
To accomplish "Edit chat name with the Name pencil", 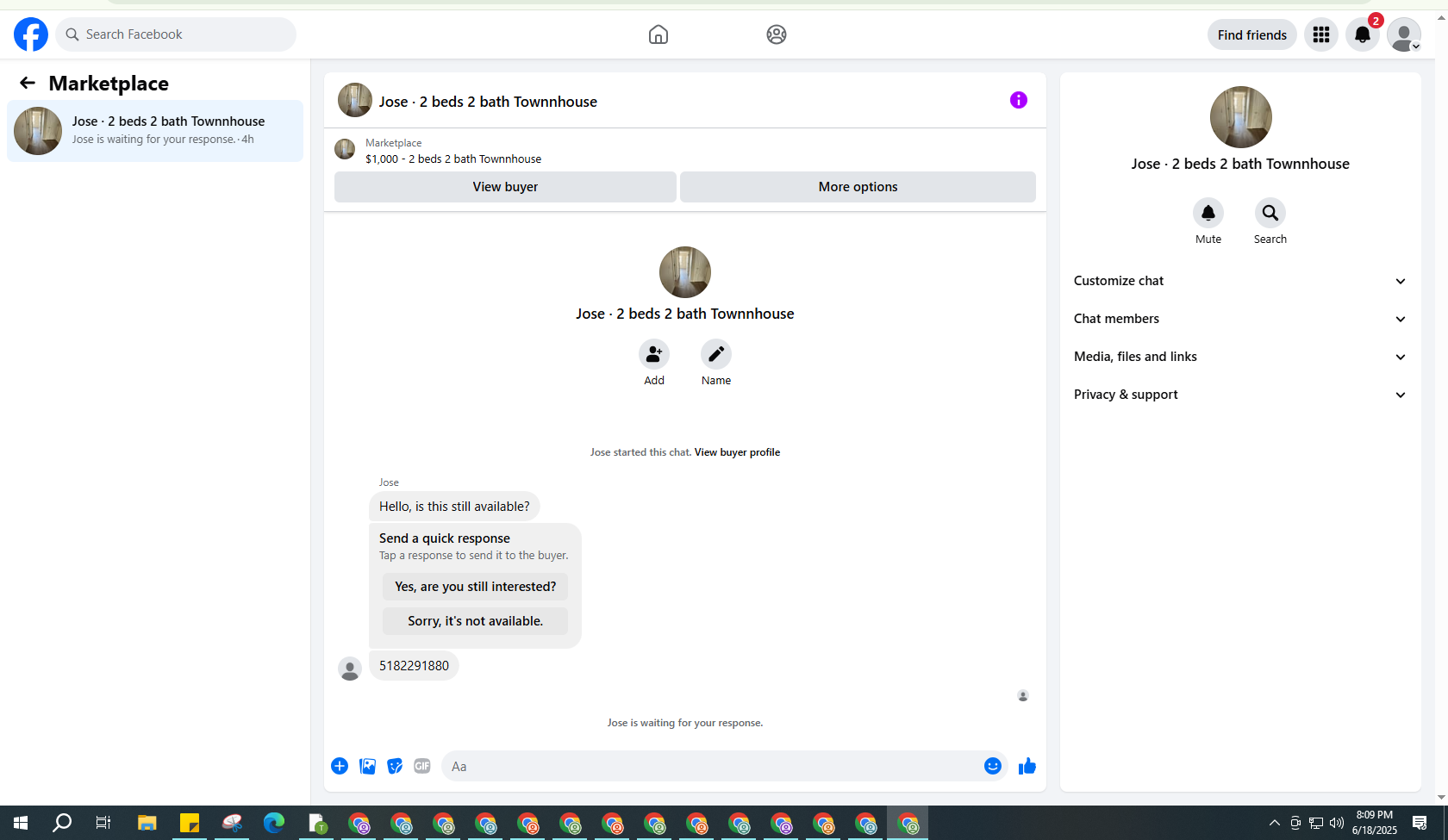I will (x=716, y=354).
